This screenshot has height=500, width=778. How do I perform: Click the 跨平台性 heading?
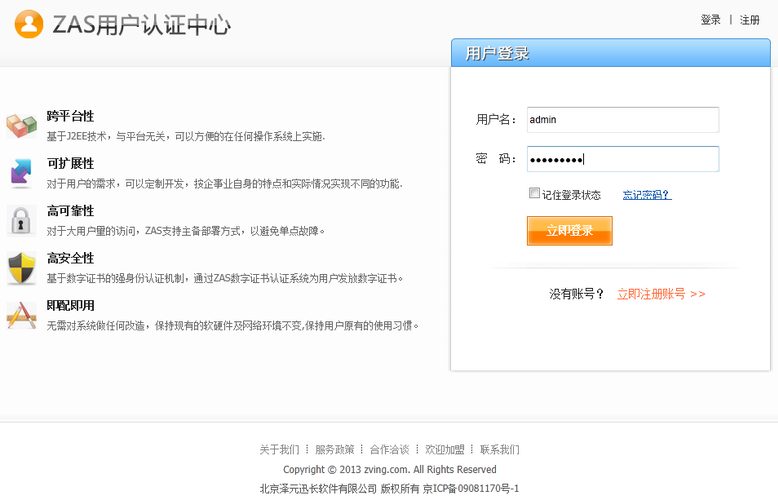click(70, 116)
